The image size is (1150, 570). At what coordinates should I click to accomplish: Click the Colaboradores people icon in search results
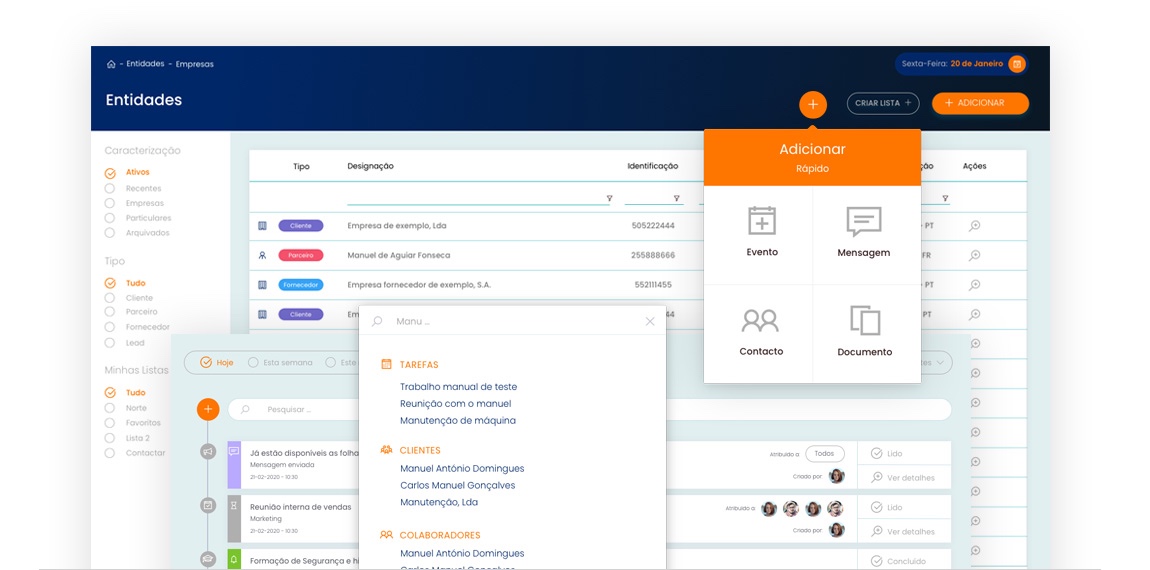[x=387, y=535]
